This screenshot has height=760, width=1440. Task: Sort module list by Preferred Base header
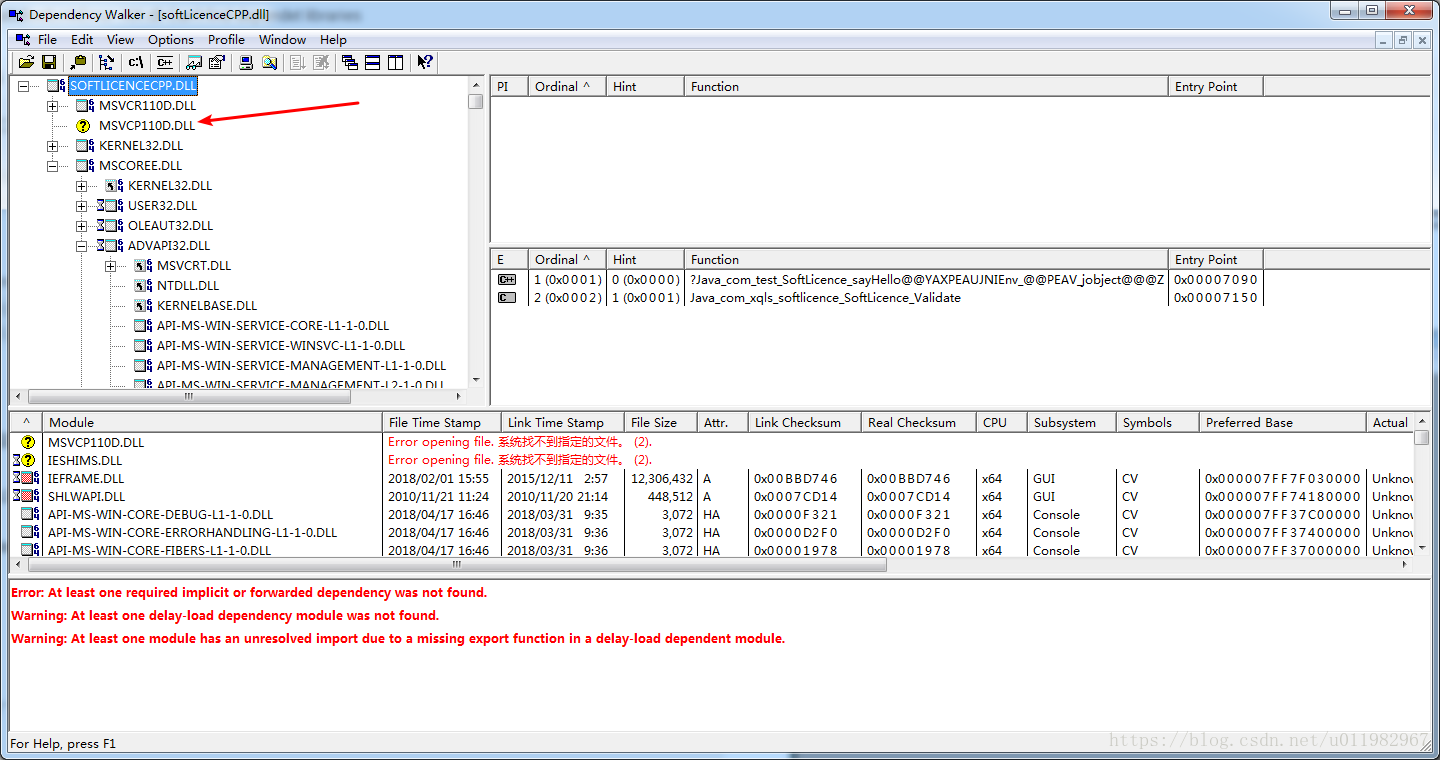[x=1283, y=423]
